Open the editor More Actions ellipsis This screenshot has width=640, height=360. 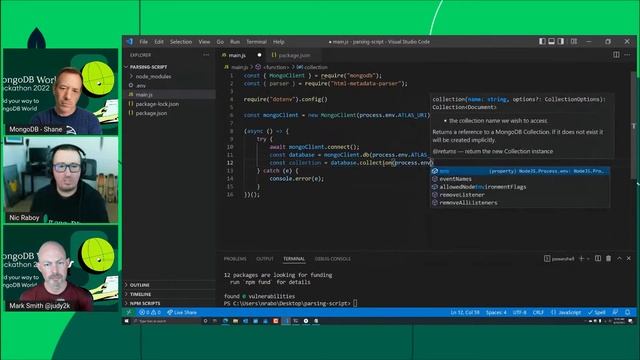(x=627, y=55)
